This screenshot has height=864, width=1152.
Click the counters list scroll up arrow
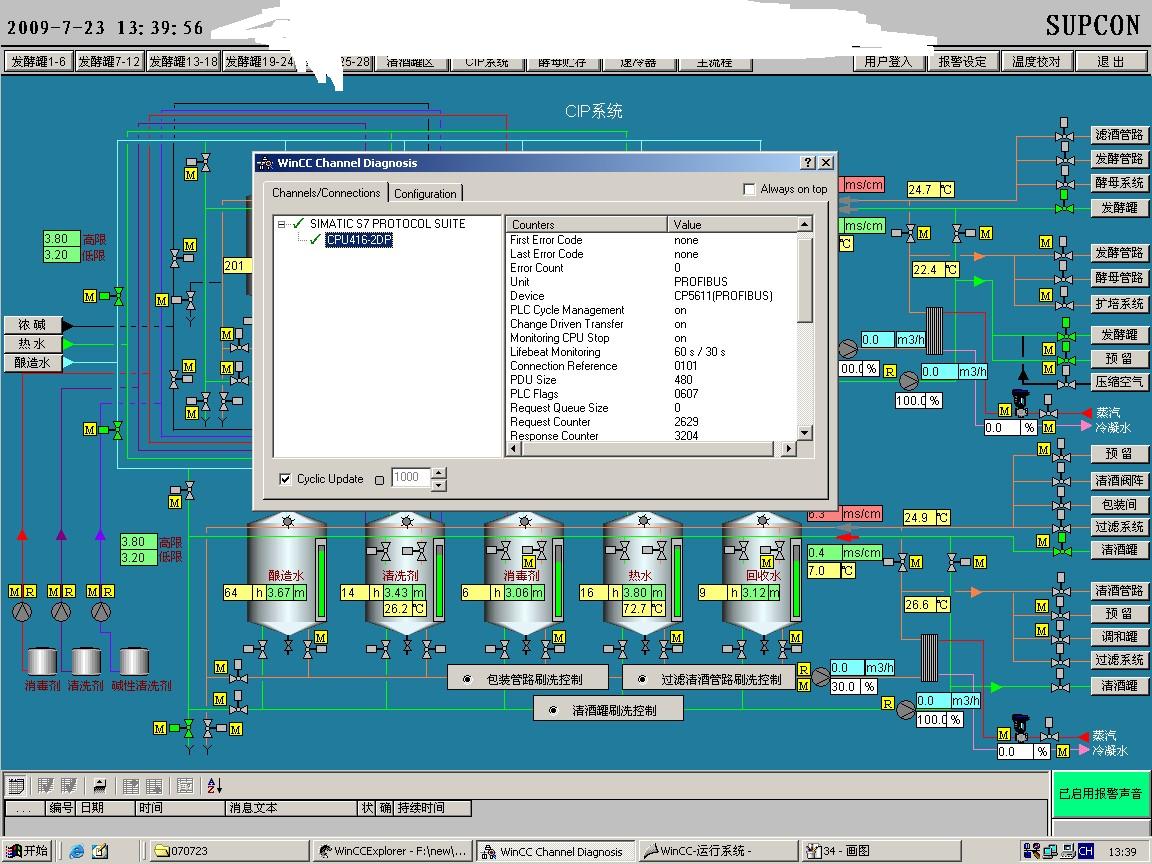click(804, 223)
